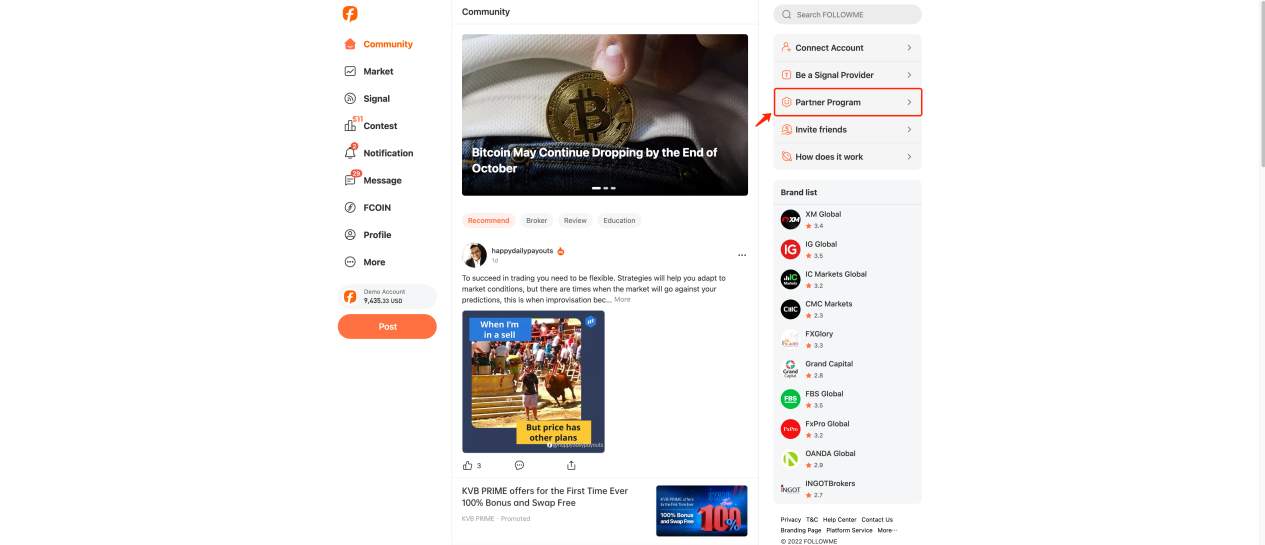1265x545 pixels.
Task: Open post options three-dot menu
Action: click(741, 255)
